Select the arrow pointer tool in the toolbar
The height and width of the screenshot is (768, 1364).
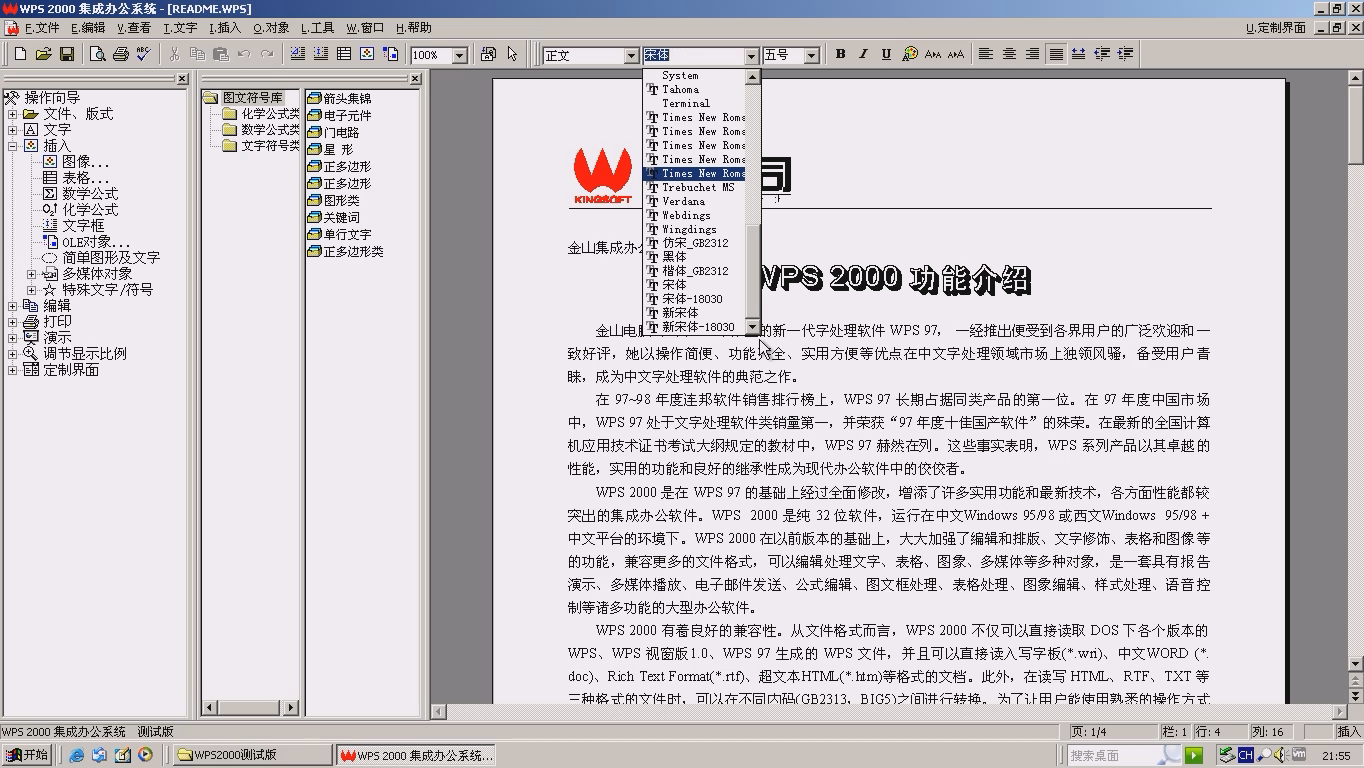(512, 54)
